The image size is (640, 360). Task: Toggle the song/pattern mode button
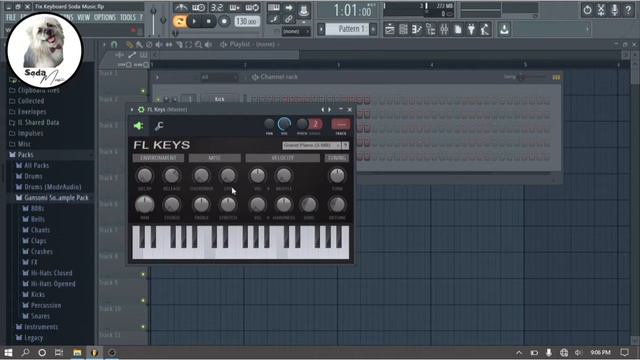click(179, 21)
